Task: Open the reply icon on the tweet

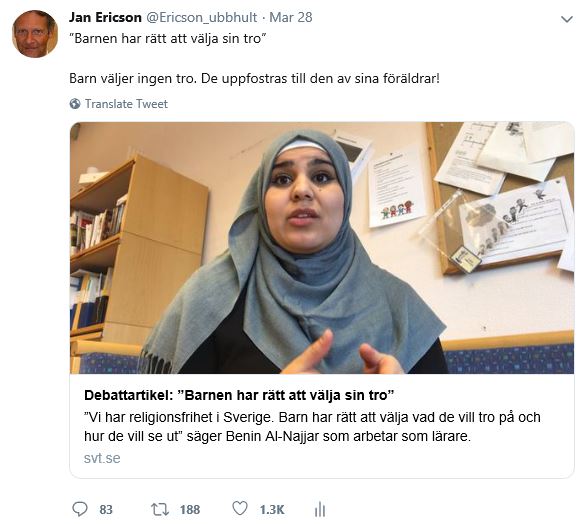Action: 79,509
